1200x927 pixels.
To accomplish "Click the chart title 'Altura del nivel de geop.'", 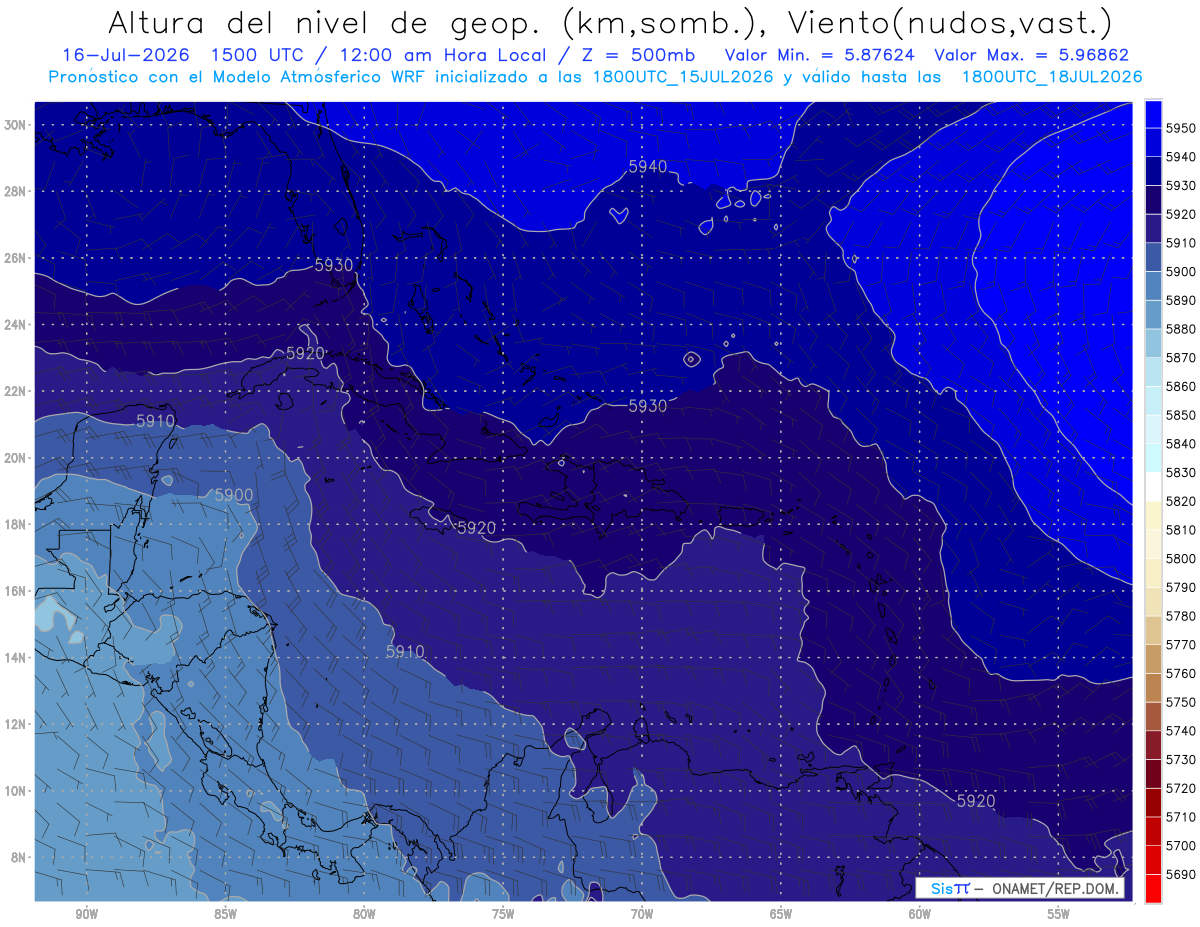I will tap(328, 22).
